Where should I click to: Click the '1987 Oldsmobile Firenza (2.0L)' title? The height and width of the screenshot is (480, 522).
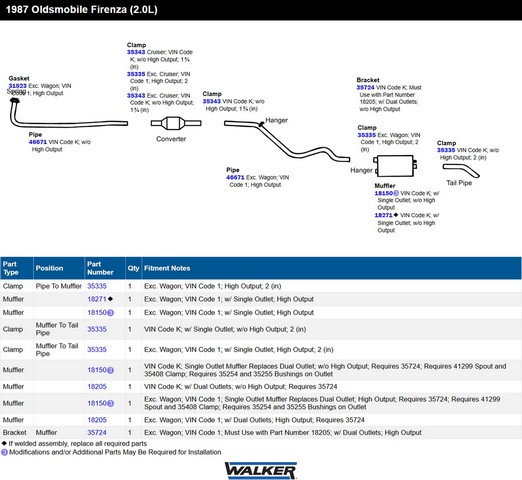point(82,10)
